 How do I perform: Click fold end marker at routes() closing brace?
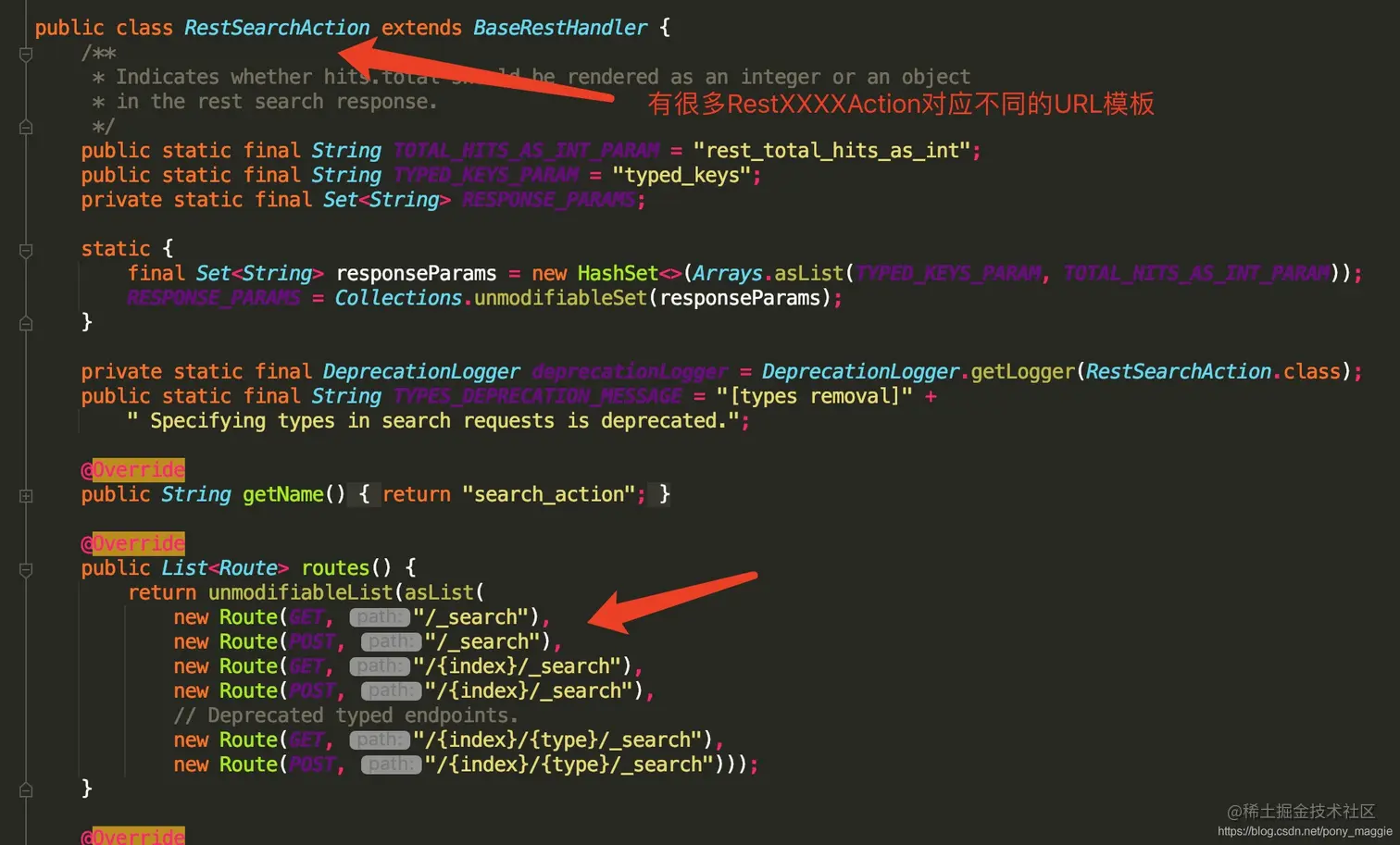click(x=26, y=789)
